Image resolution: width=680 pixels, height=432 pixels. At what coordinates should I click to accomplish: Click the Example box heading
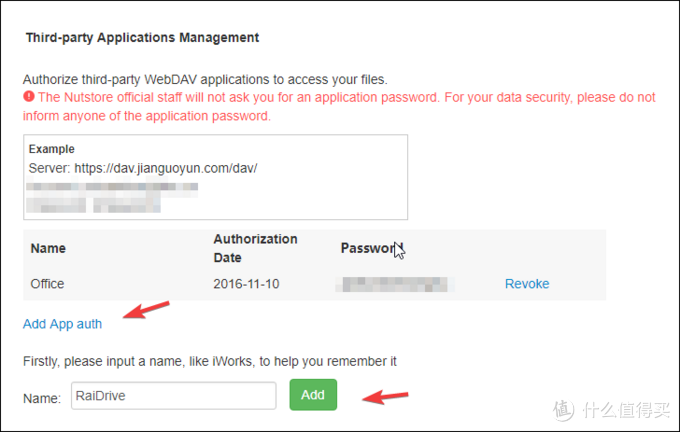52,149
